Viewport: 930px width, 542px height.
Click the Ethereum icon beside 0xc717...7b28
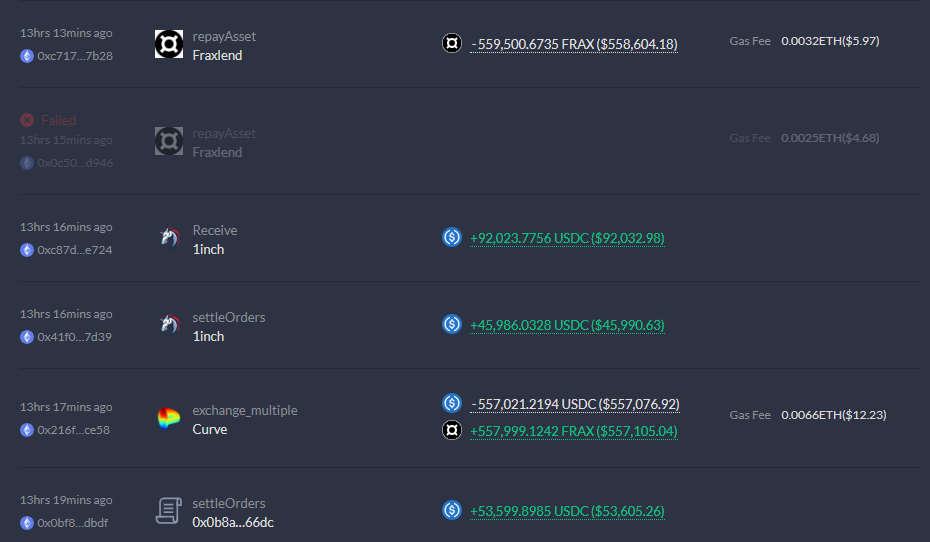(x=27, y=56)
